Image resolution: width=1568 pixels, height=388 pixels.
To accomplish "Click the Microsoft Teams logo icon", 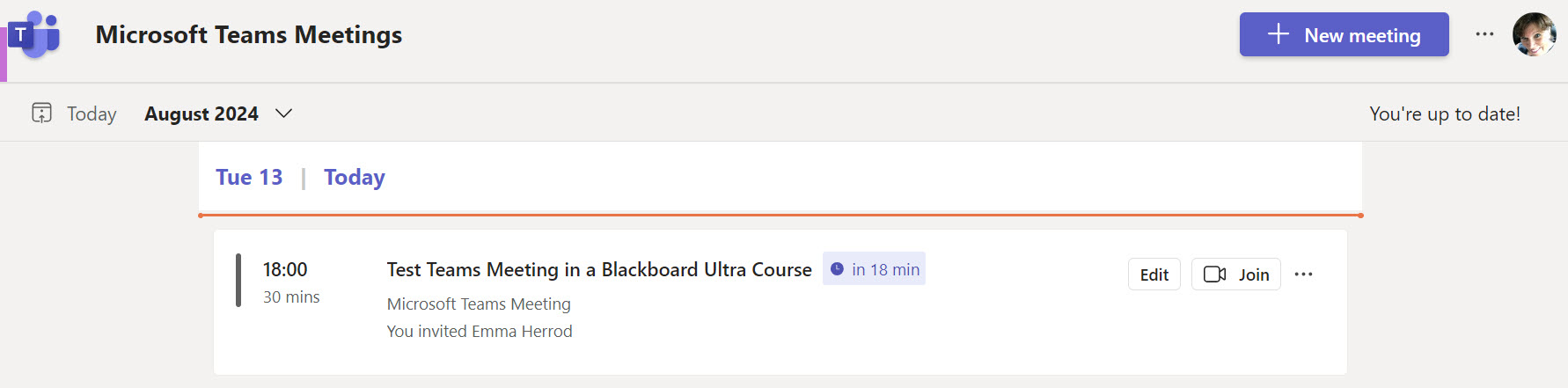I will [34, 35].
